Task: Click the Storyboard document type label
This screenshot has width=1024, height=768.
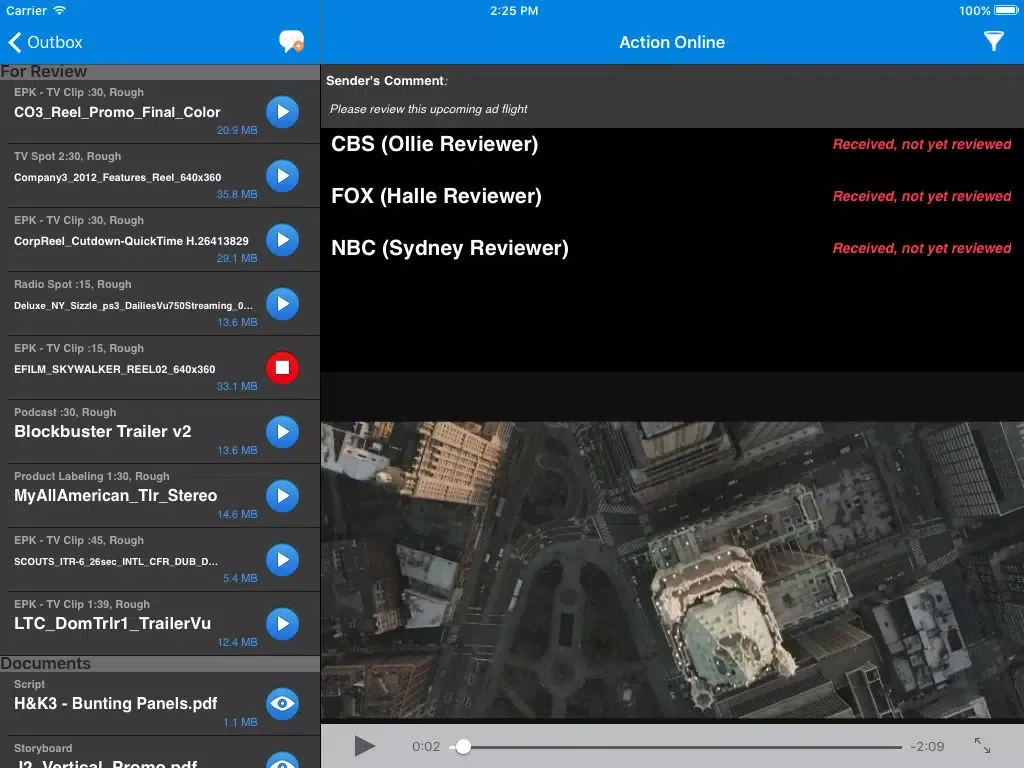Action: point(43,748)
